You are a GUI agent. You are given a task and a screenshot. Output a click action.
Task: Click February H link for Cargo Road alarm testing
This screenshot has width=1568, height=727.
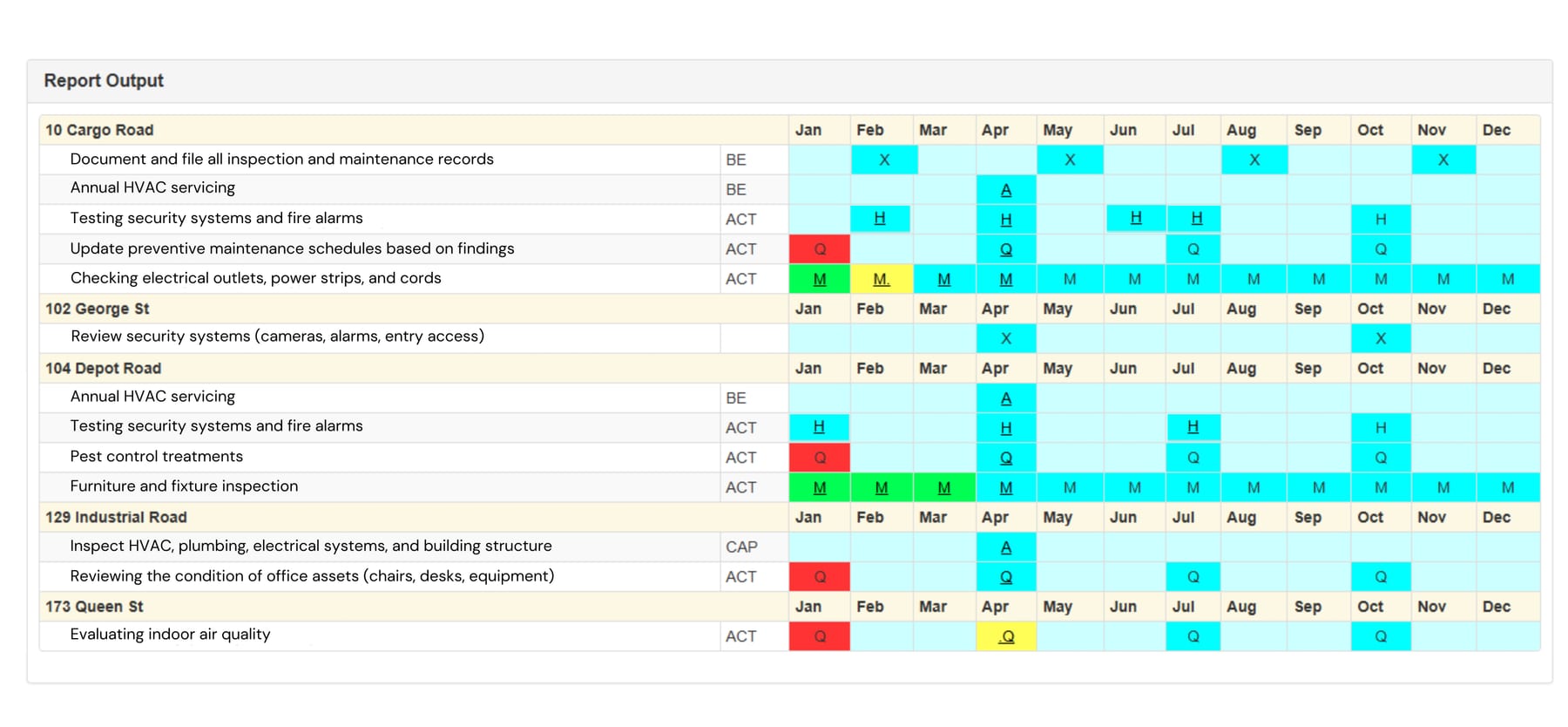pos(880,218)
